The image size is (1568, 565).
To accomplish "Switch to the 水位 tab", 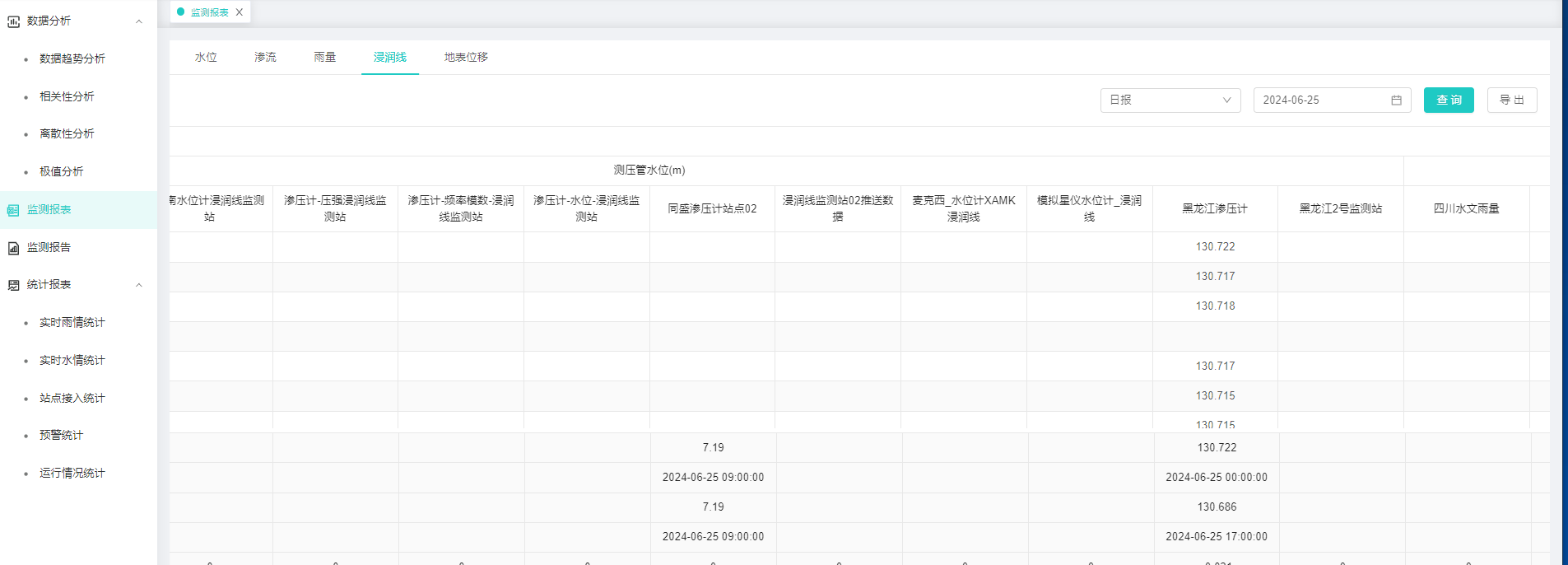I will pos(206,58).
